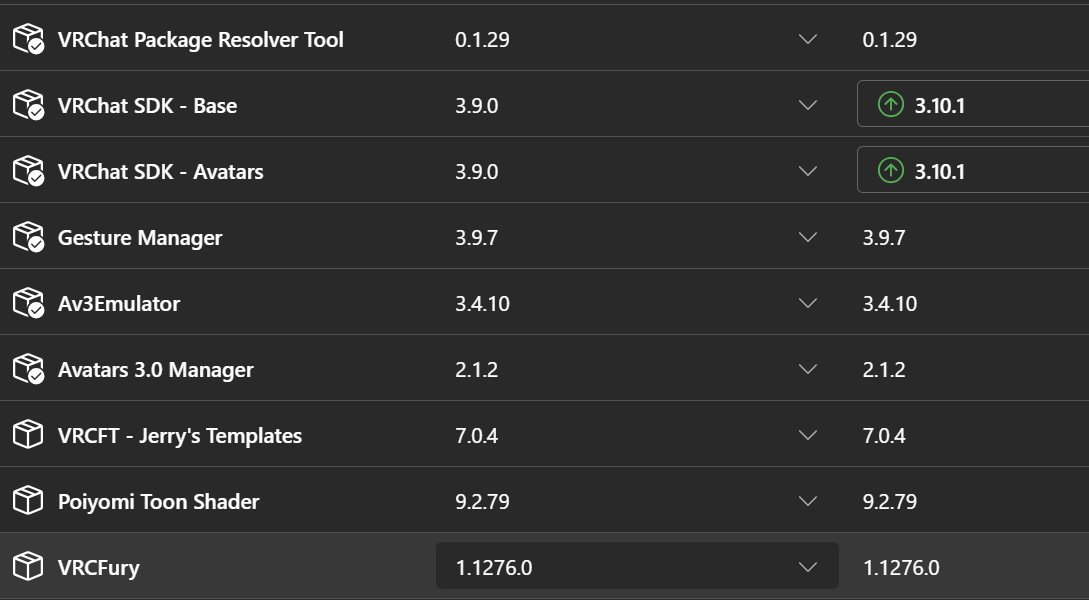This screenshot has width=1089, height=600.
Task: Open Avatars 3.0 Manager version dropdown
Action: (x=808, y=370)
